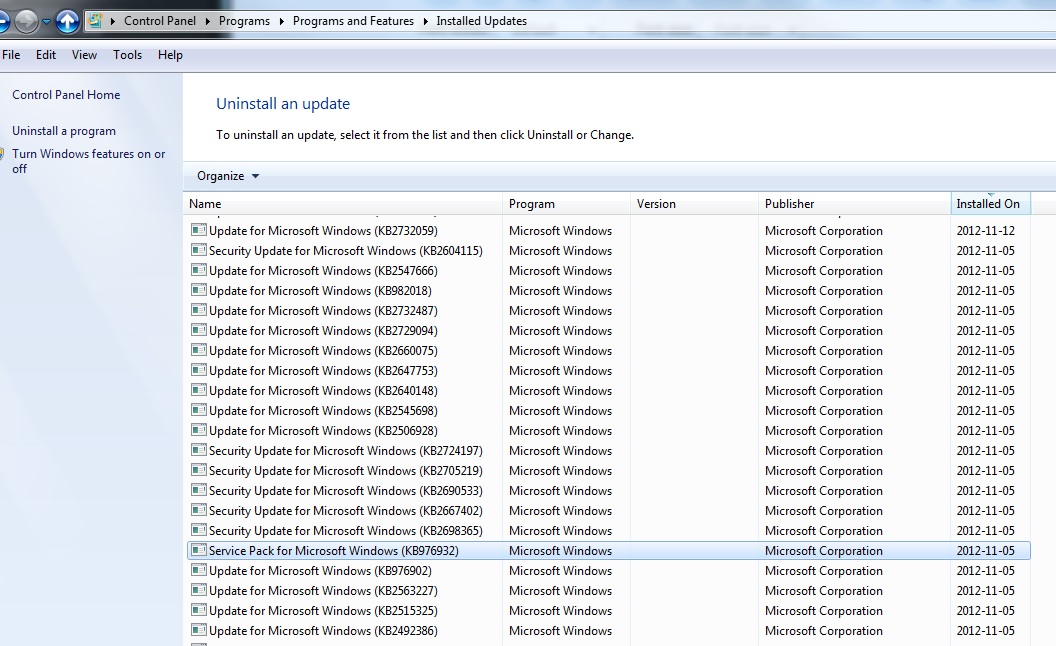
Task: Open the View menu
Action: (85, 55)
